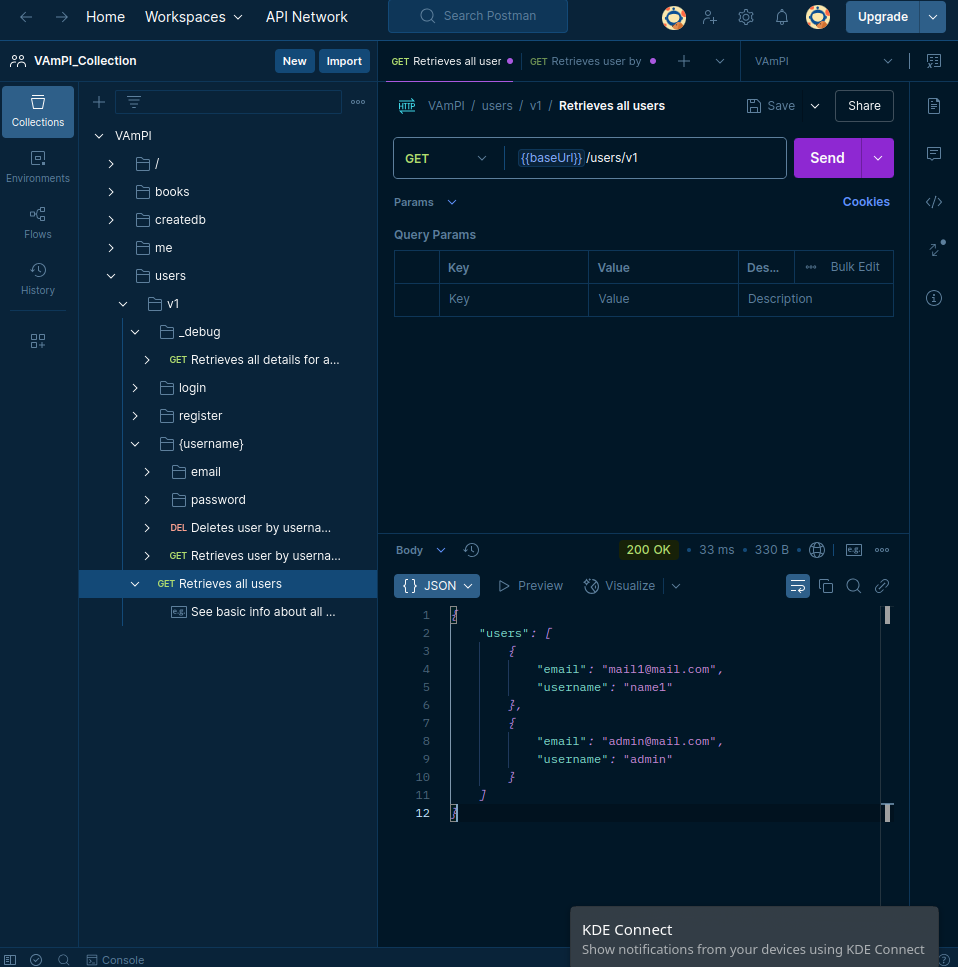Click the Cookies link
Image resolution: width=958 pixels, height=967 pixels.
[866, 202]
